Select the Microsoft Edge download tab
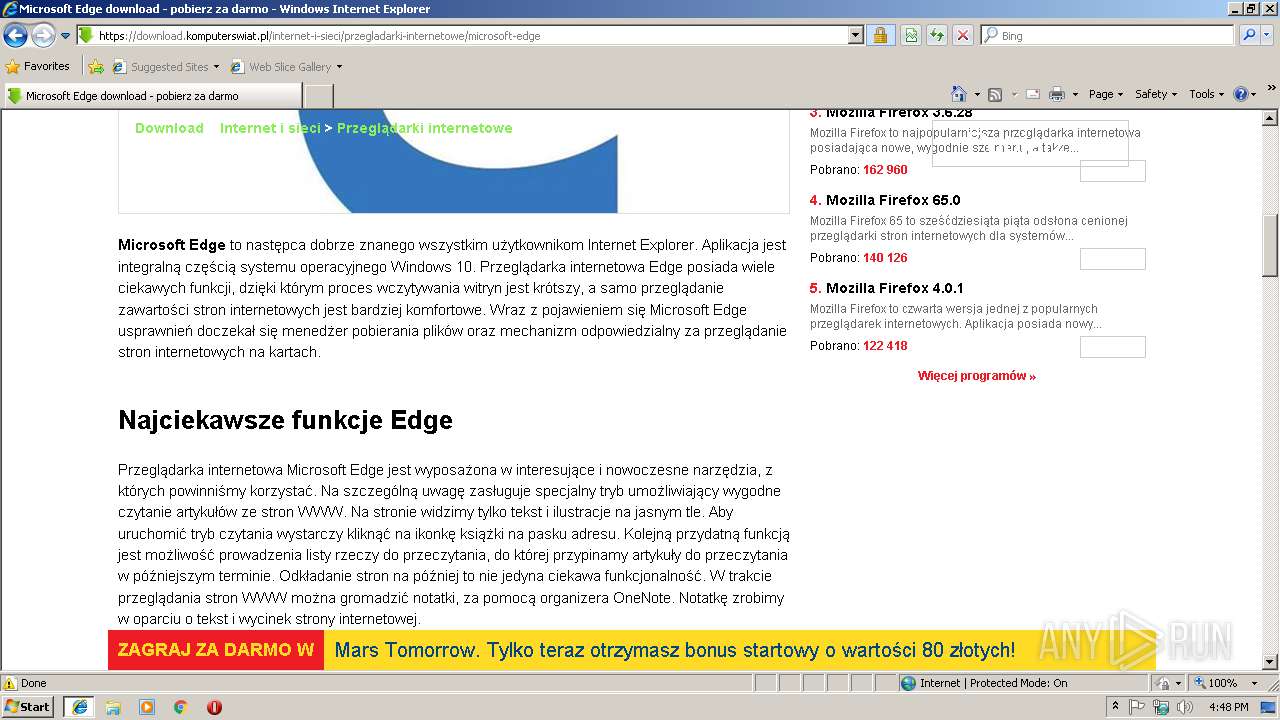The width and height of the screenshot is (1280, 720). [152, 96]
